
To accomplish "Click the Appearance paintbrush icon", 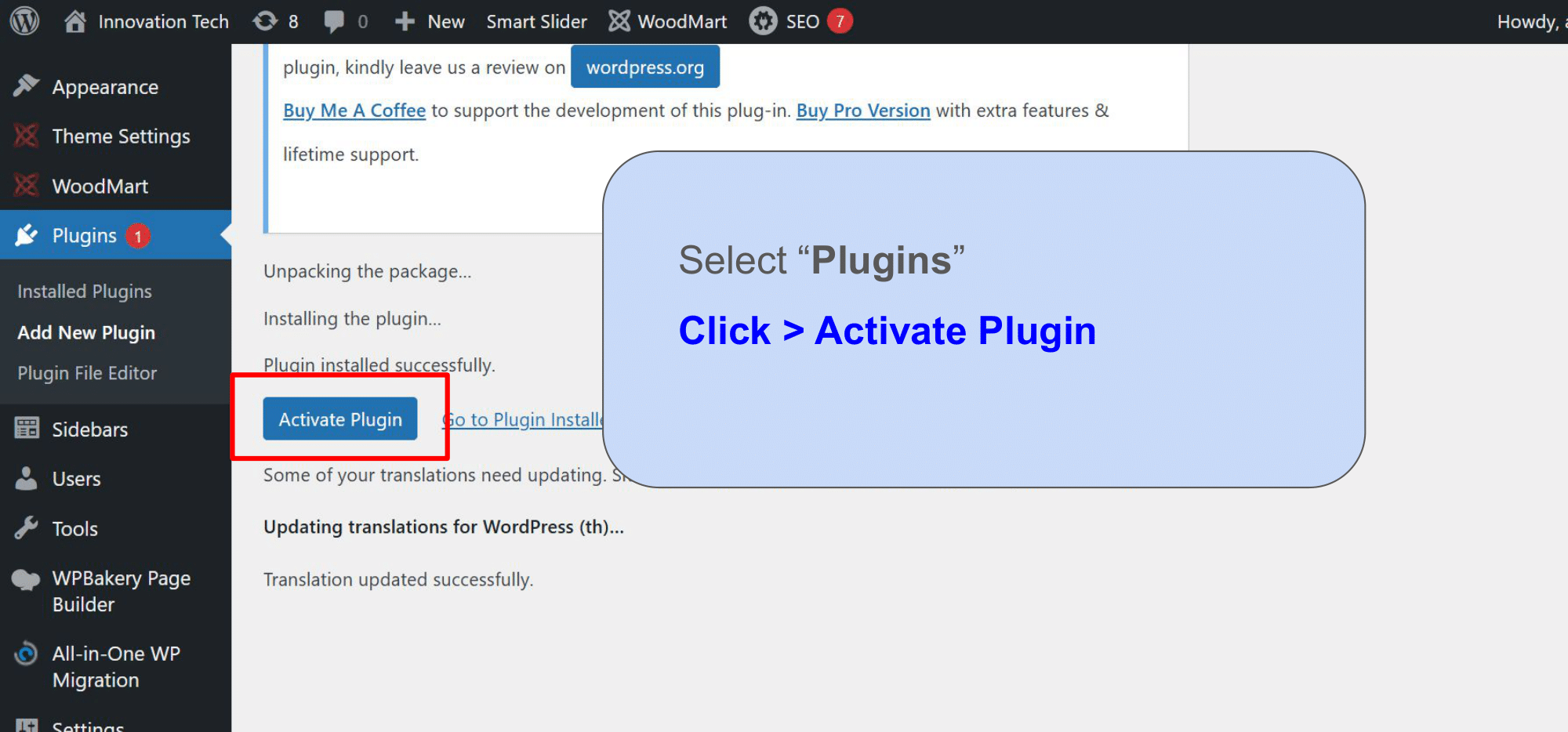I will tap(26, 86).
